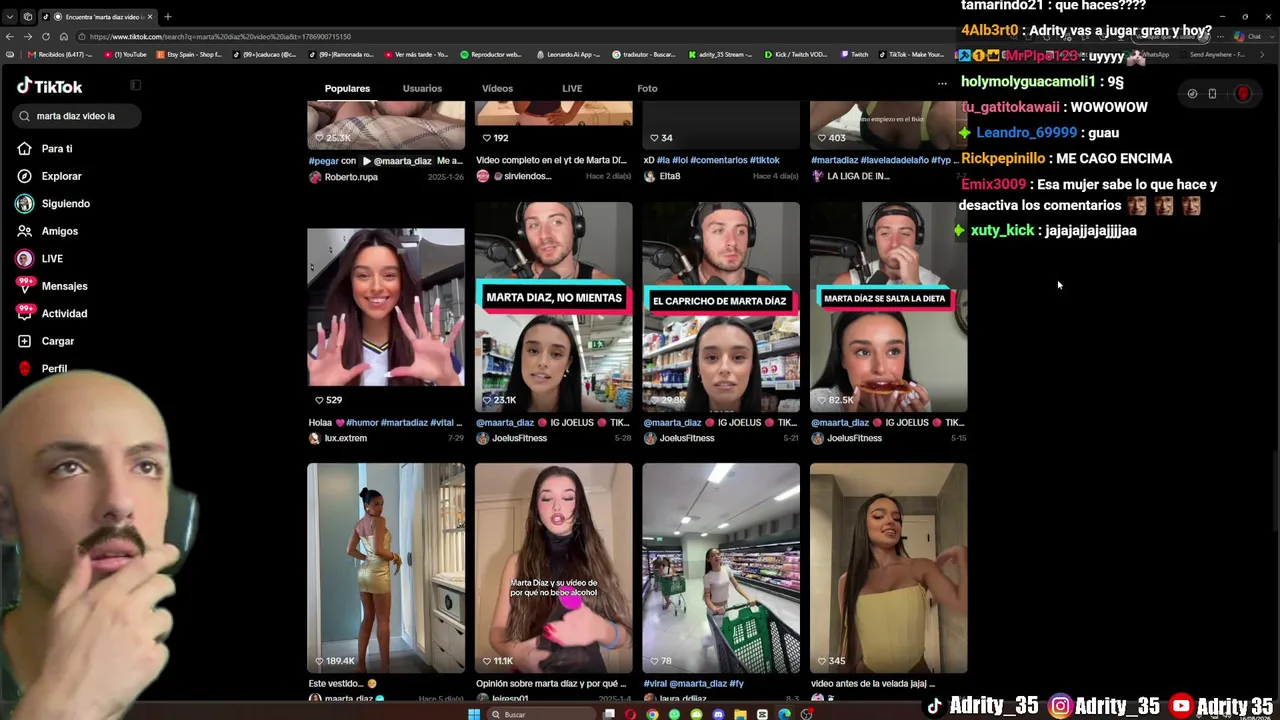
Task: Open a new browser tab
Action: click(167, 16)
